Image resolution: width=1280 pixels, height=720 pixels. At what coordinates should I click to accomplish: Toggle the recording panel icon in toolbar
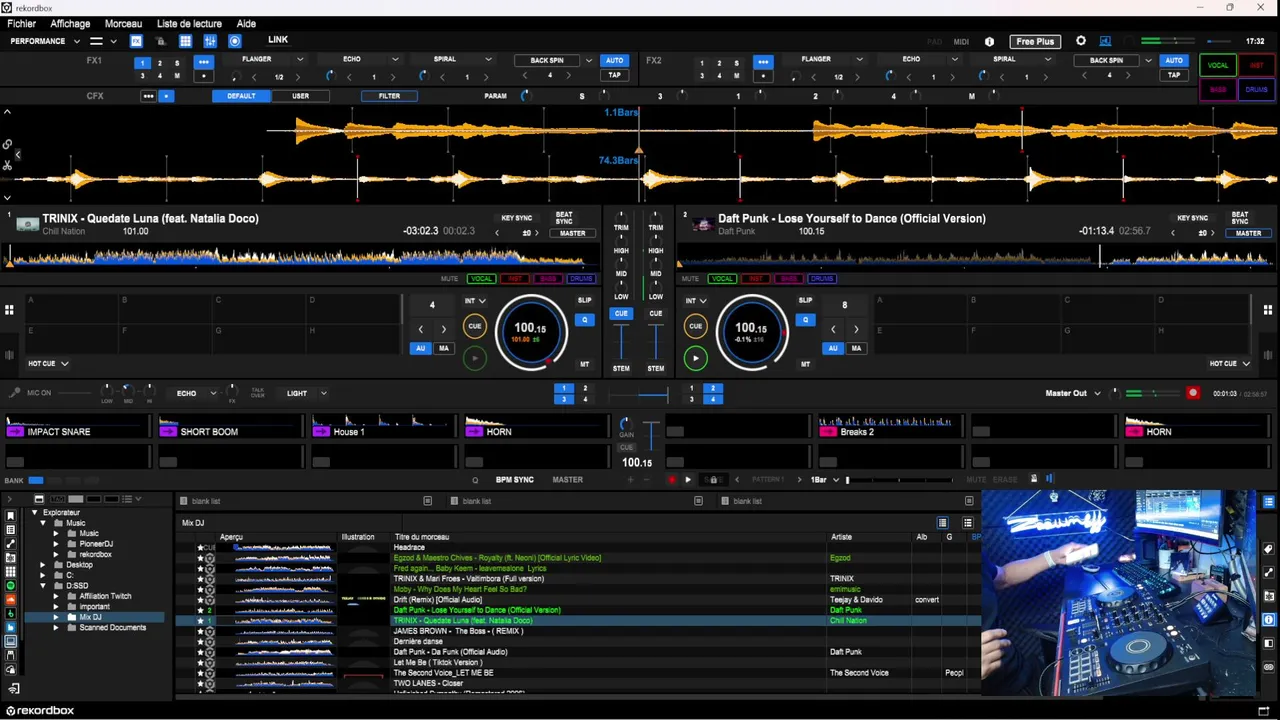pos(235,41)
